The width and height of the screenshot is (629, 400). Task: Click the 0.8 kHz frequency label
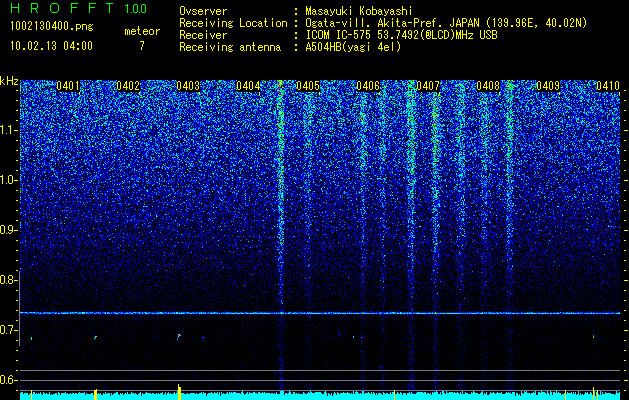point(8,280)
